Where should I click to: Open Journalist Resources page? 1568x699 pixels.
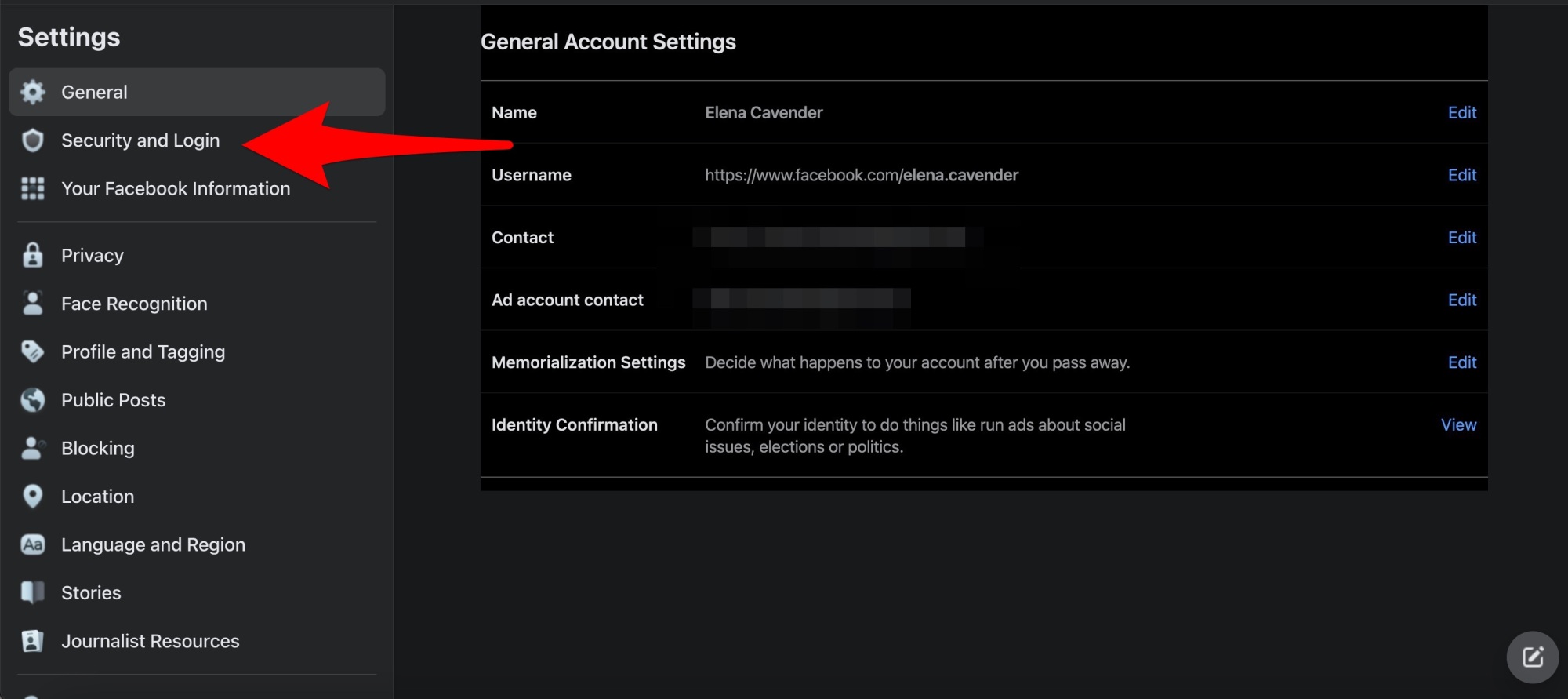(x=197, y=641)
